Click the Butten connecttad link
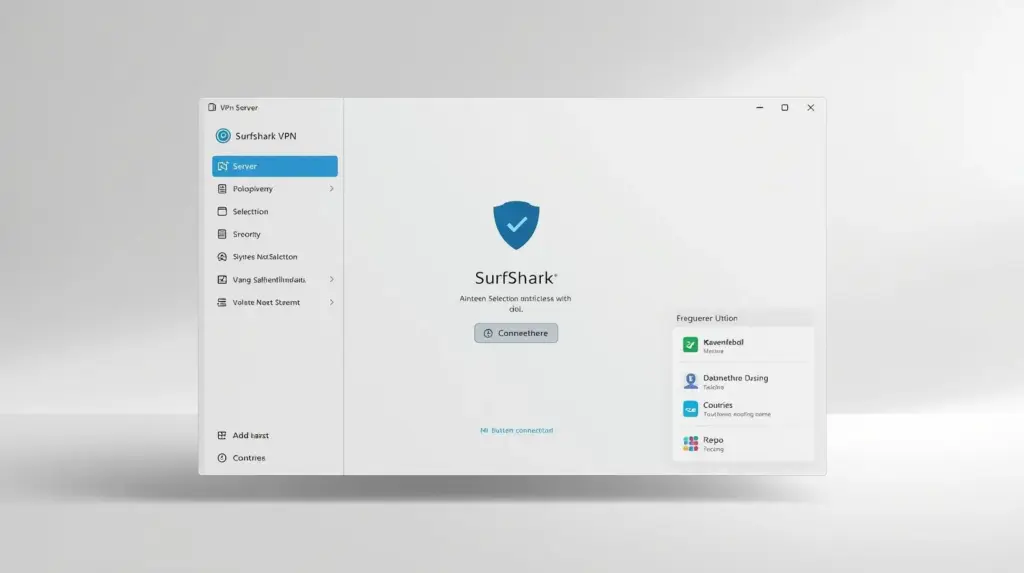Viewport: 1024px width, 573px height. pyautogui.click(x=517, y=431)
